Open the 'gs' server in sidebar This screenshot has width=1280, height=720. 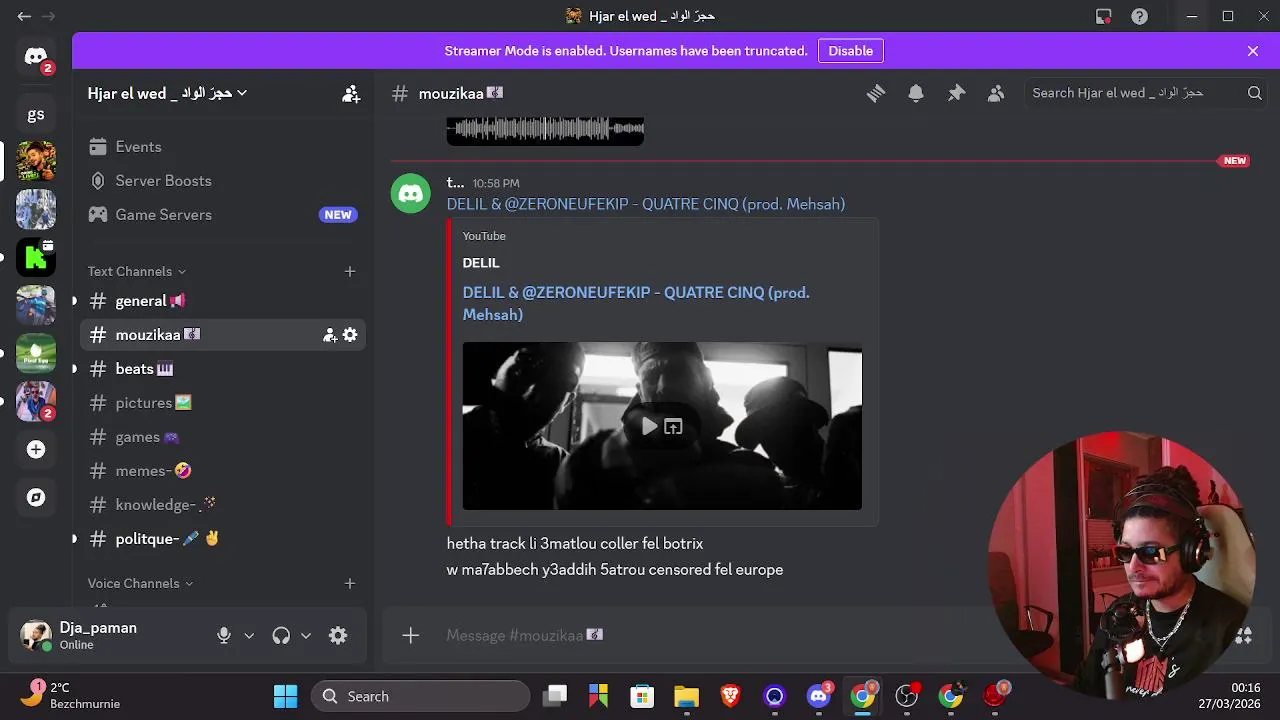pos(36,114)
